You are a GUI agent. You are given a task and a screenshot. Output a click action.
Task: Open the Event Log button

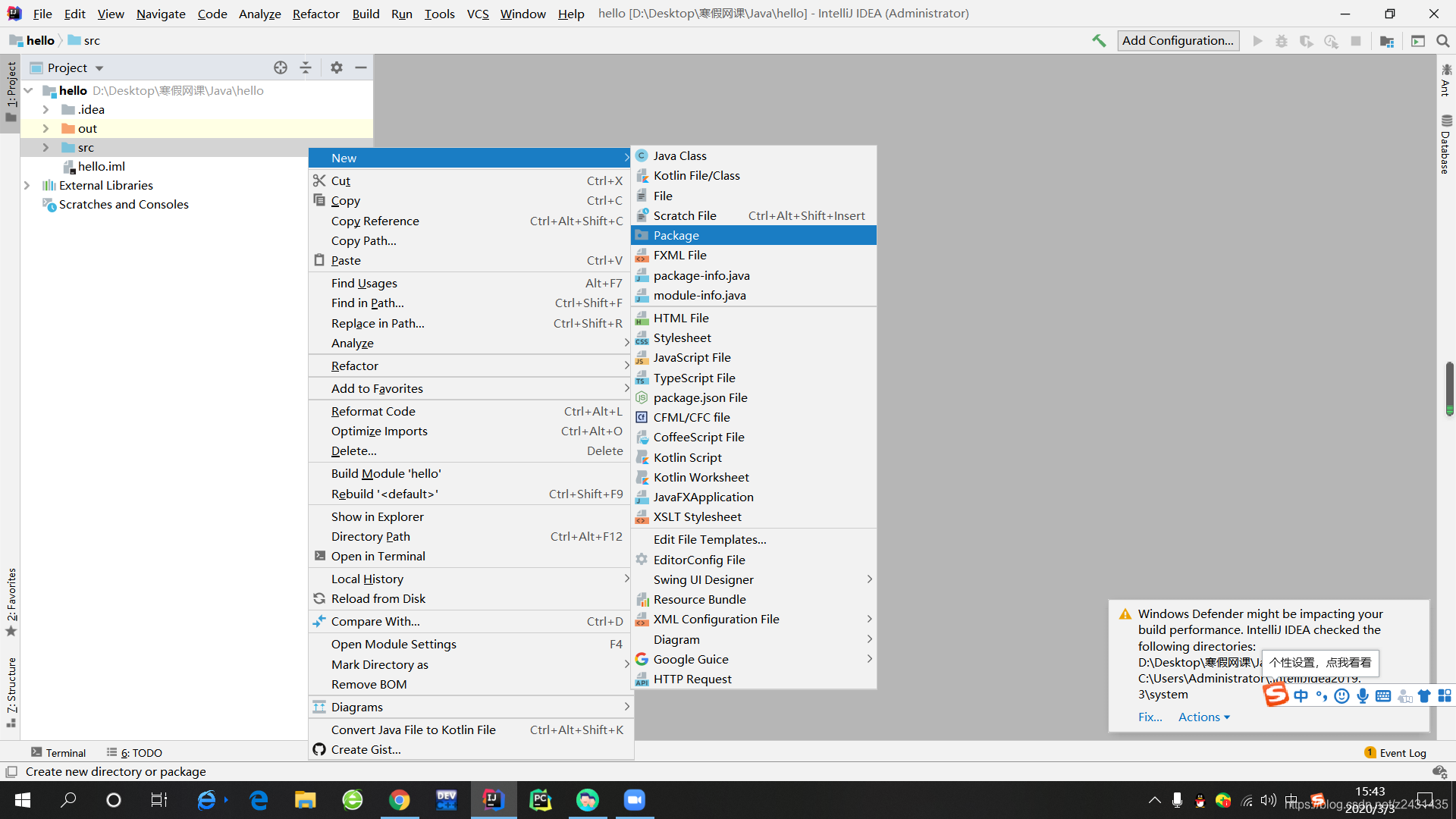coord(1395,752)
